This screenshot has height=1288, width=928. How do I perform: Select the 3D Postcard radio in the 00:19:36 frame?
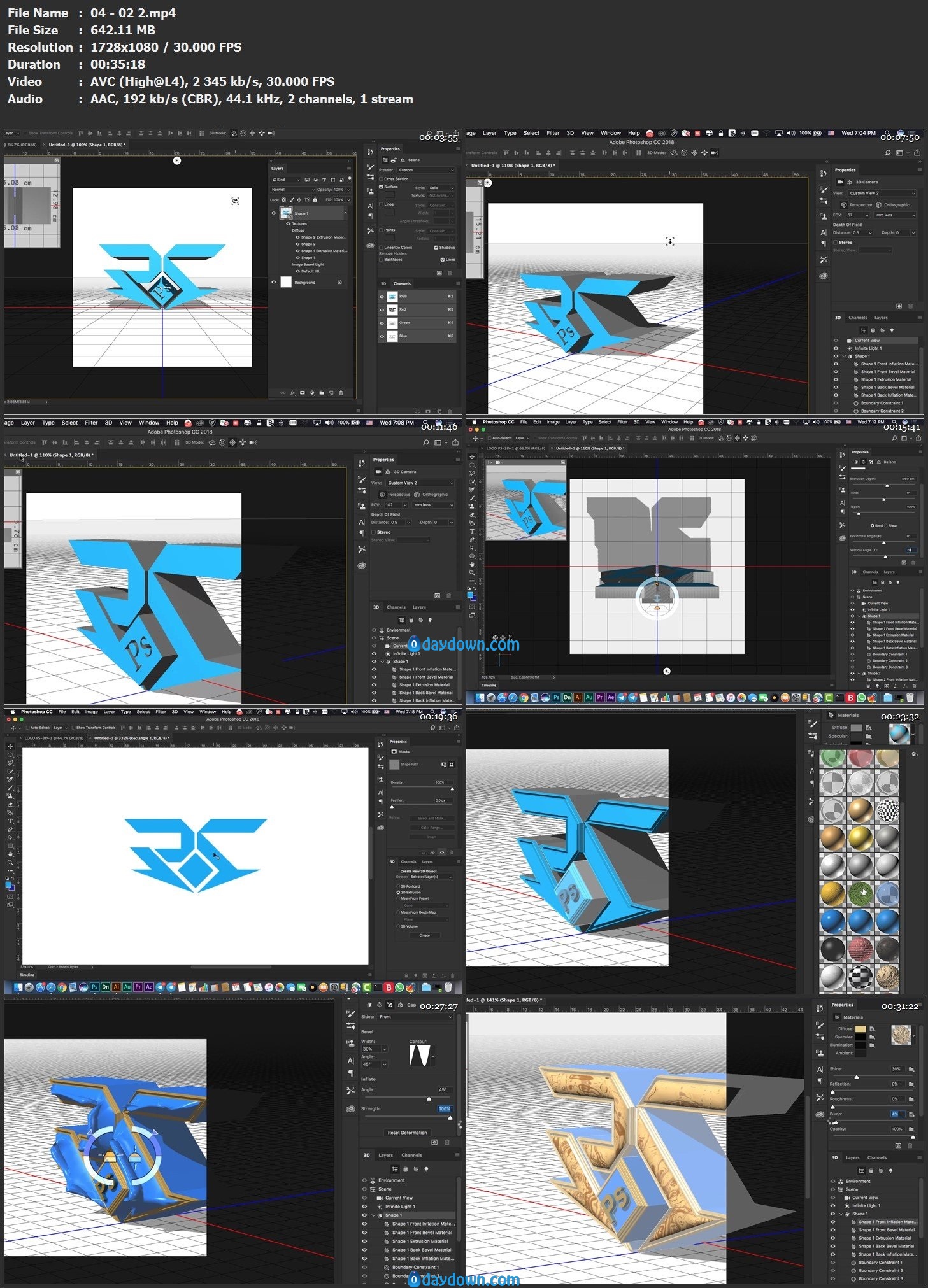pos(398,886)
